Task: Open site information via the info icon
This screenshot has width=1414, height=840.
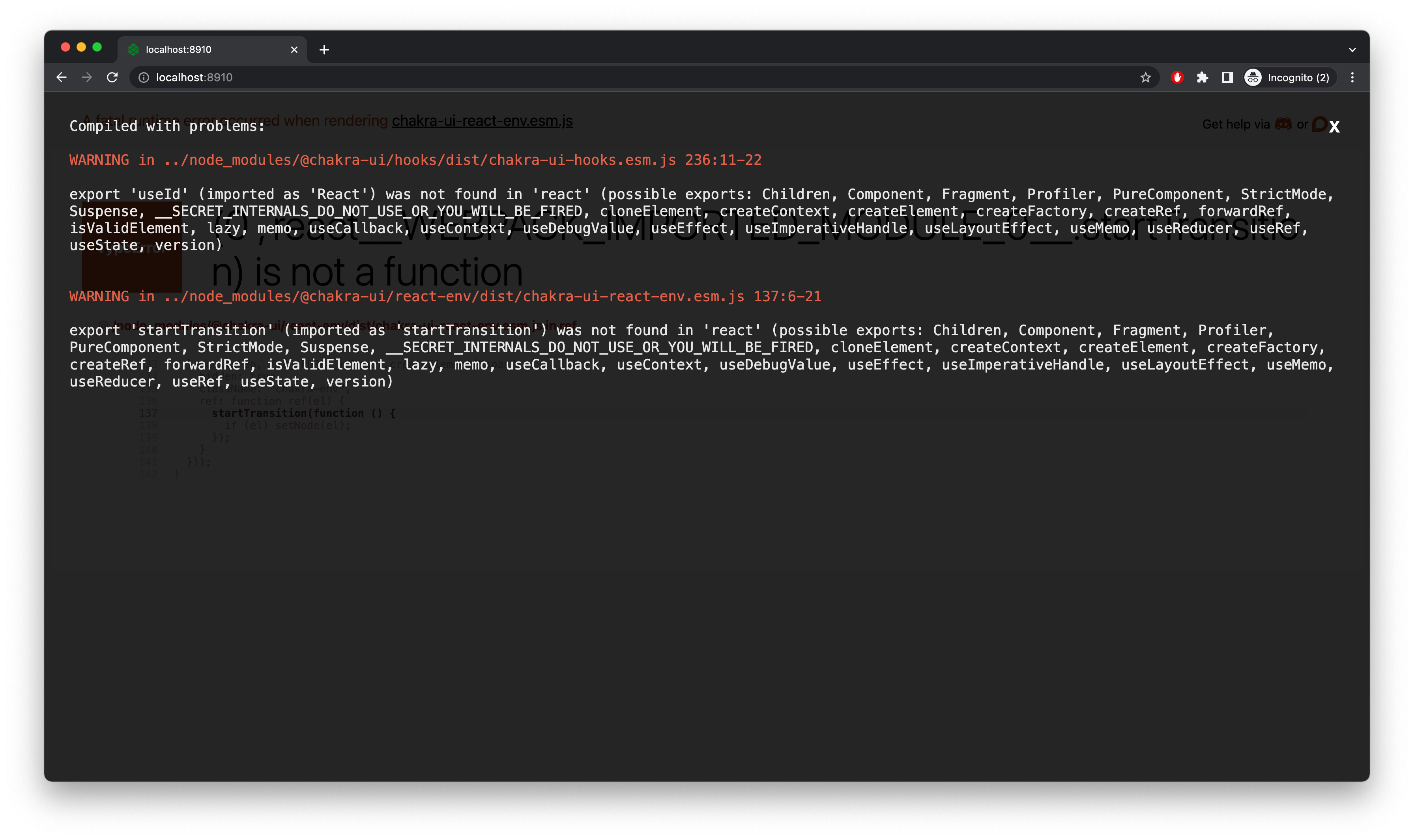Action: coord(143,78)
